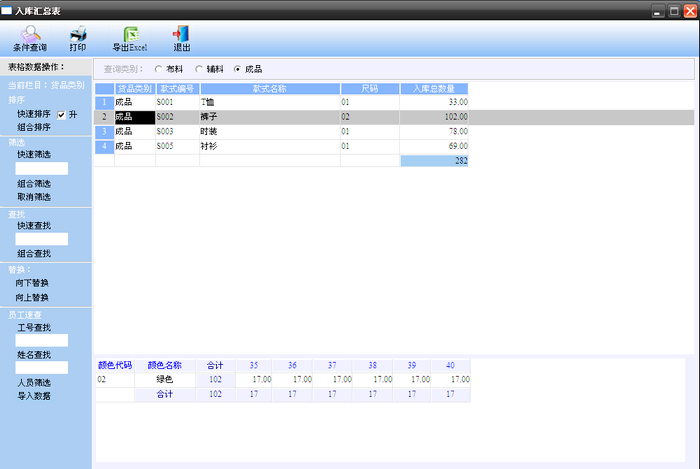This screenshot has width=700, height=469.
Task: Focus the 快速查找 text box
Action: point(41,239)
